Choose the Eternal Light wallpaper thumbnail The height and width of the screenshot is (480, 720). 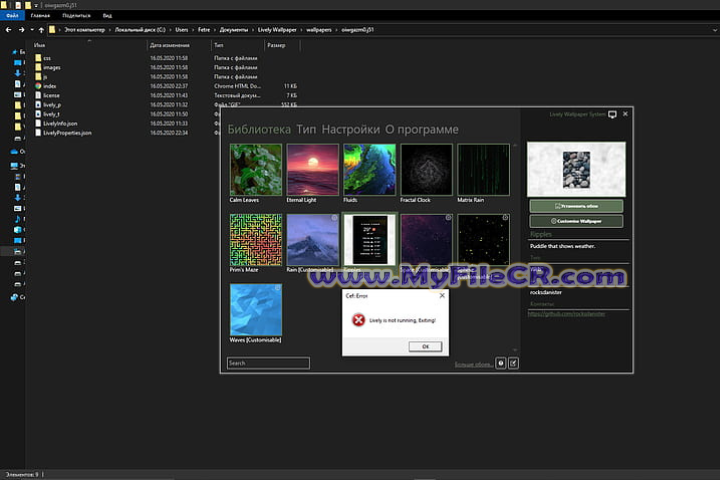tap(312, 168)
